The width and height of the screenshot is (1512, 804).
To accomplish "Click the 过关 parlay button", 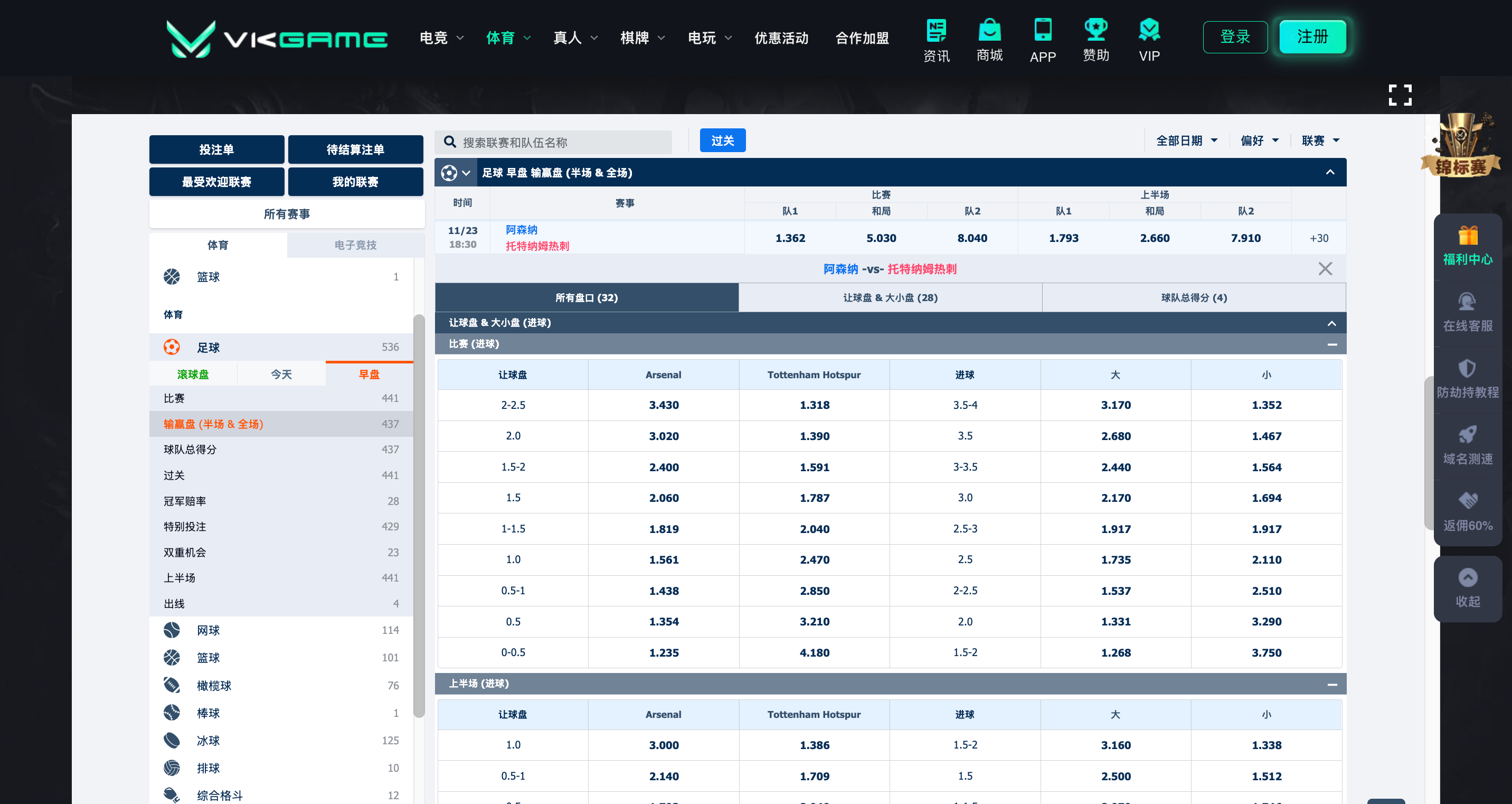I will 723,141.
